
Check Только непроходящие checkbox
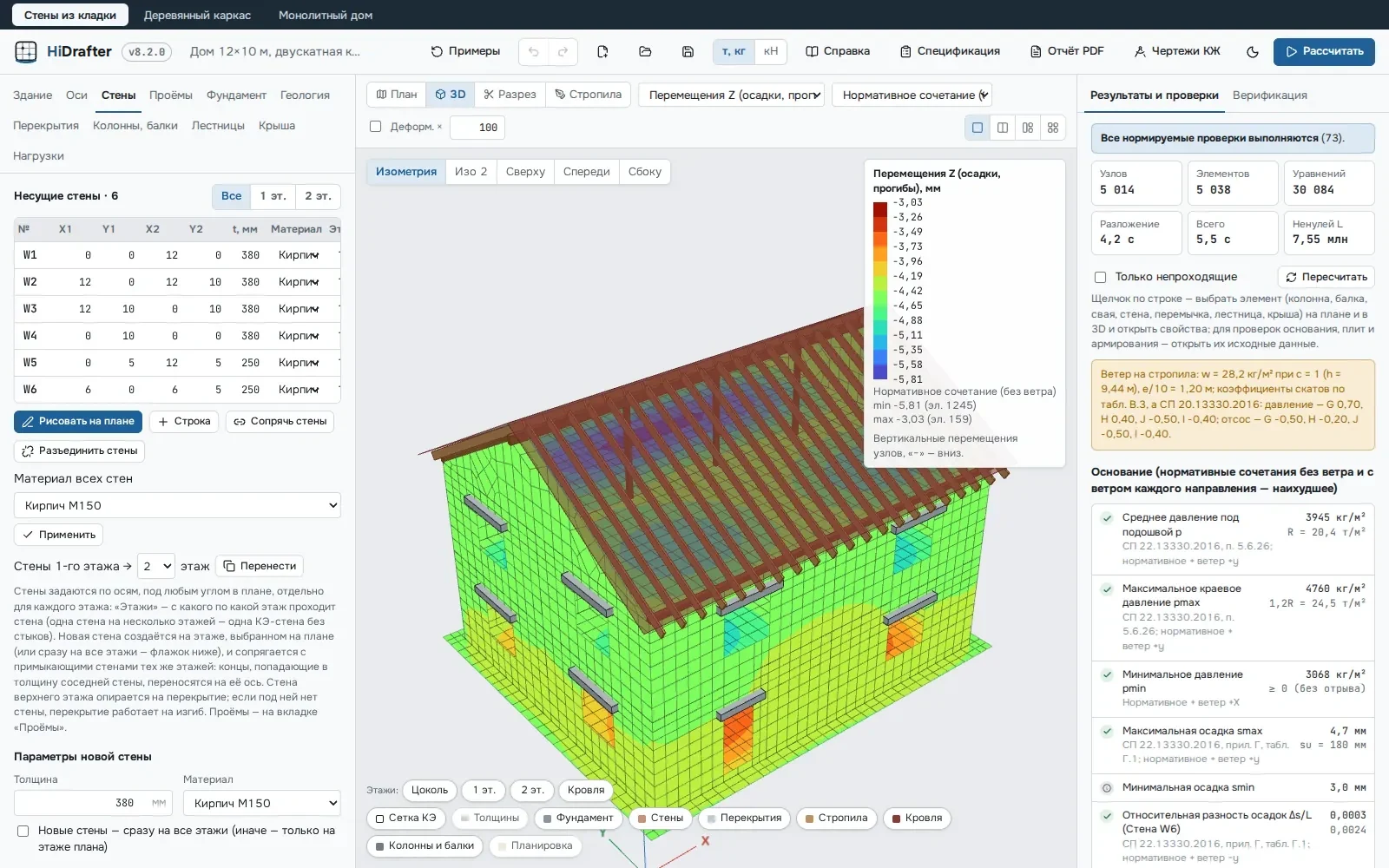tap(1100, 277)
